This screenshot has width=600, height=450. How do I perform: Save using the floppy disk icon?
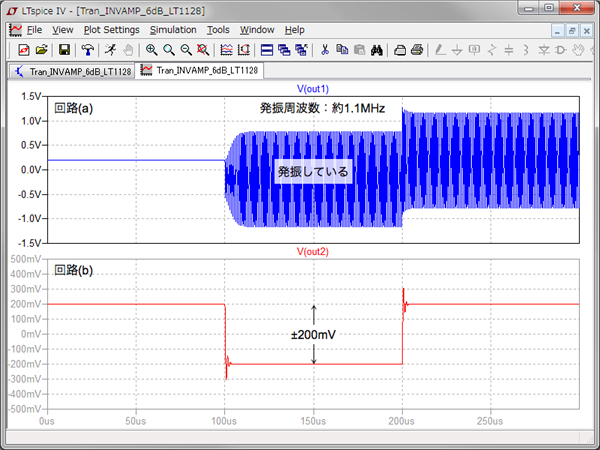point(65,49)
